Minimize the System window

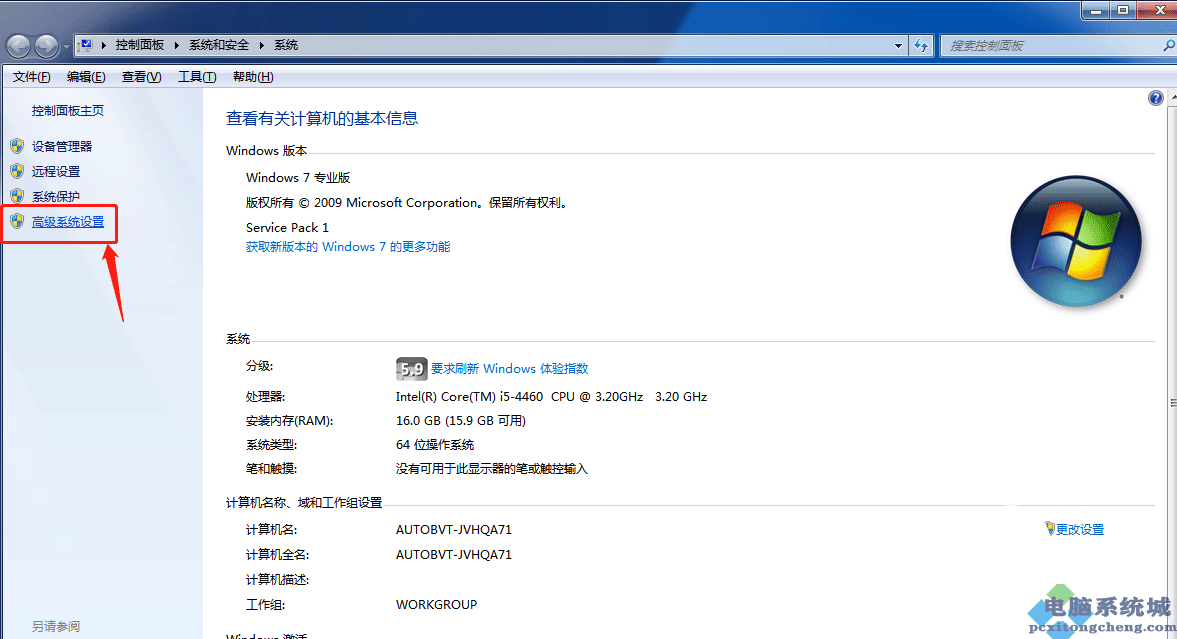[1096, 10]
